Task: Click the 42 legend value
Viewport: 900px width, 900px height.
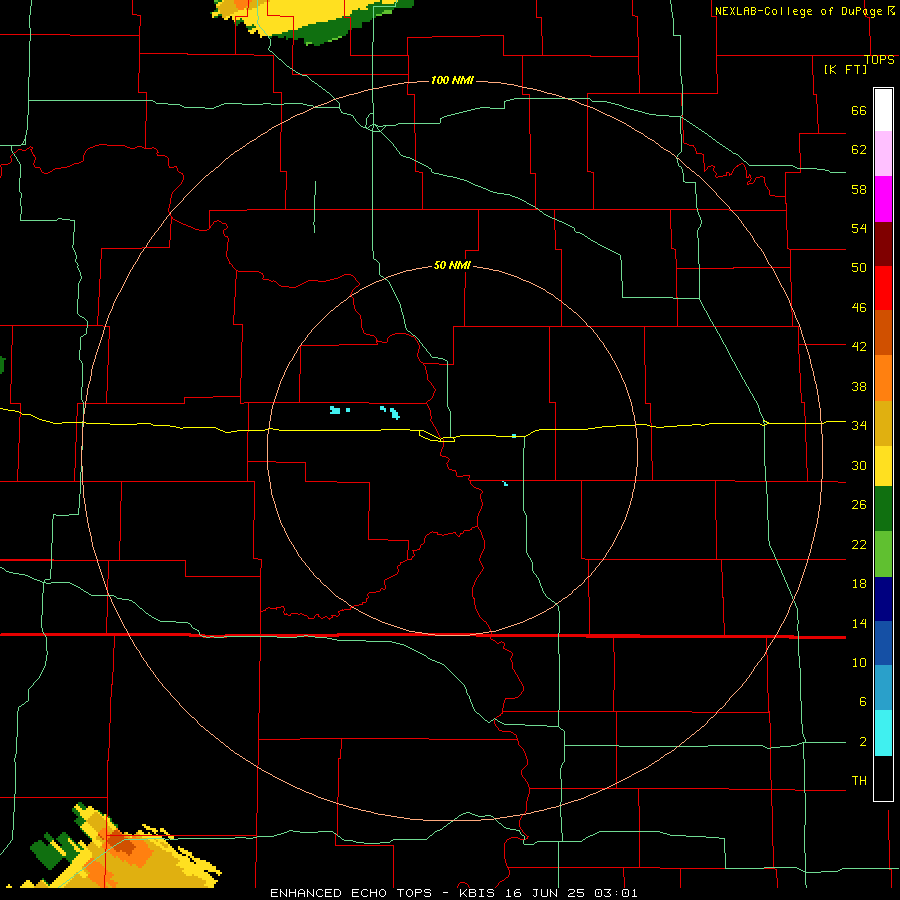Action: click(859, 347)
